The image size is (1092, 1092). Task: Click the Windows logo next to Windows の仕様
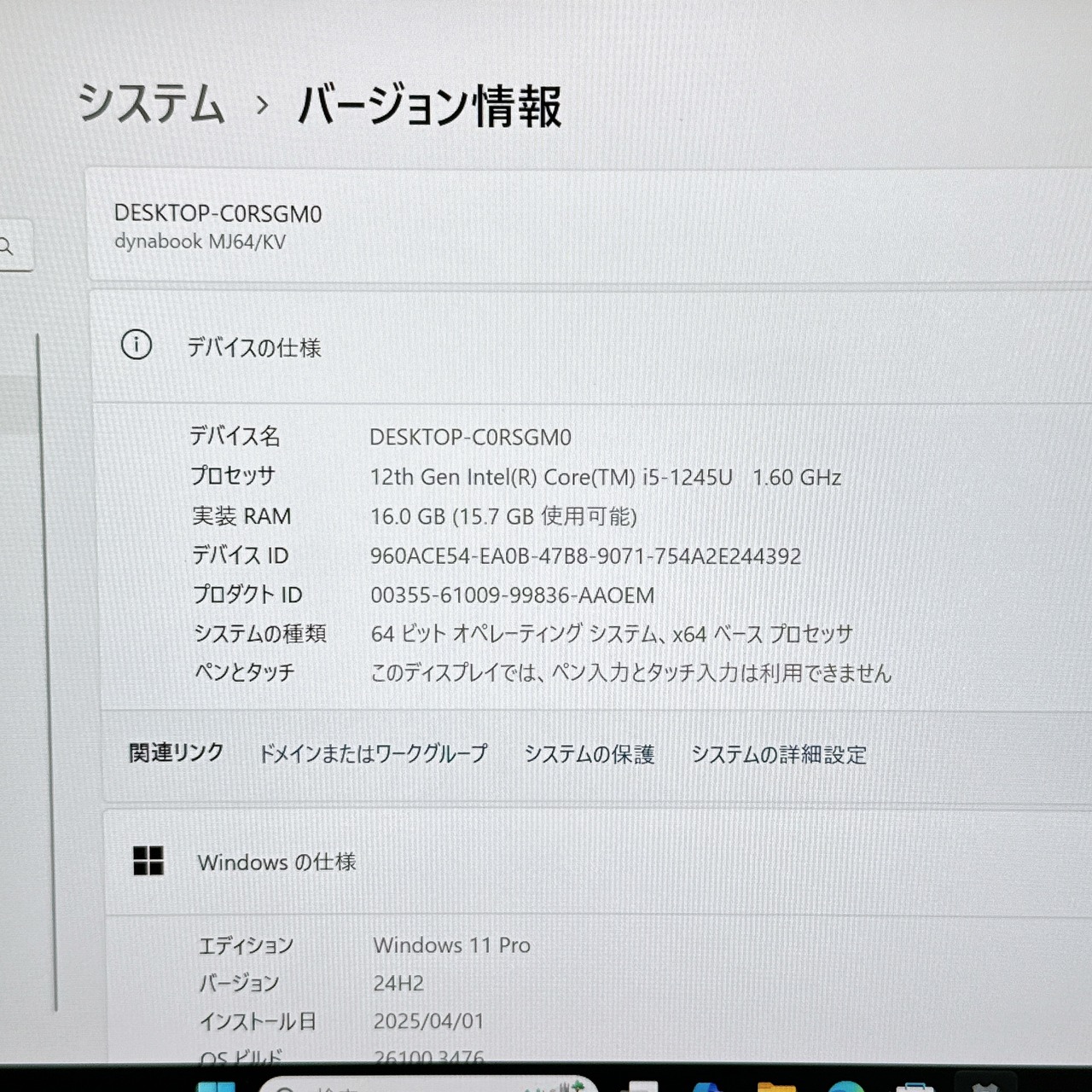point(149,863)
